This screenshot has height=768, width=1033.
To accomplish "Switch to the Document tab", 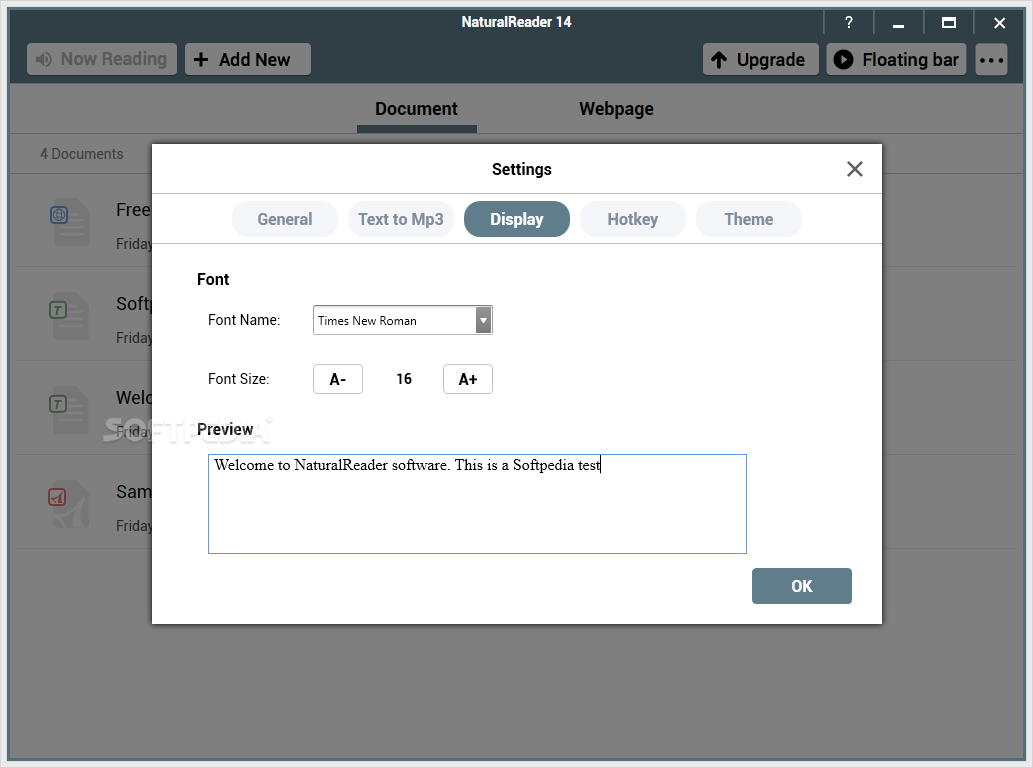I will click(x=416, y=109).
